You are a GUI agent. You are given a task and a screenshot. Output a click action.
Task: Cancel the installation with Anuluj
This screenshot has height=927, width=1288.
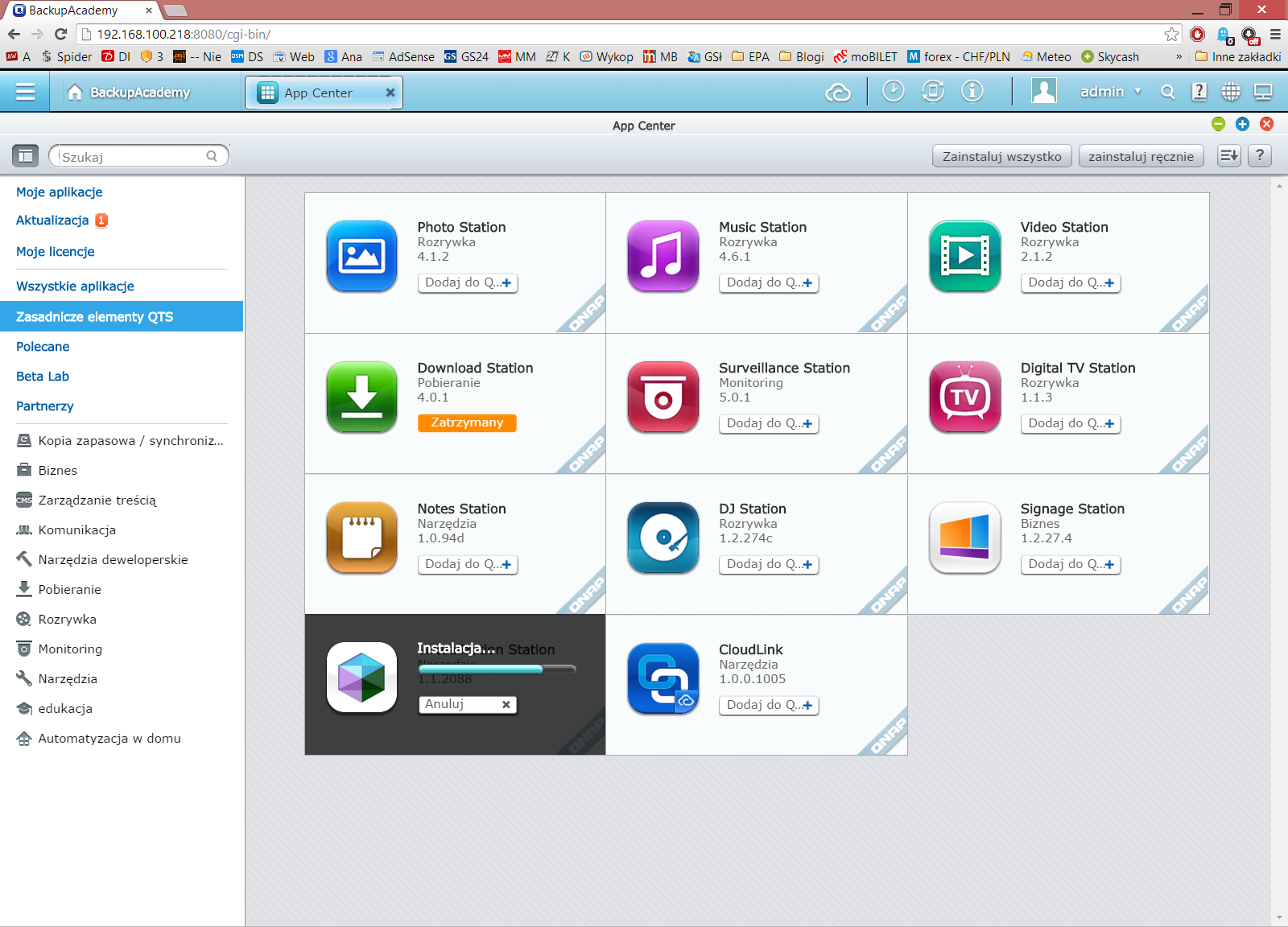[x=467, y=704]
